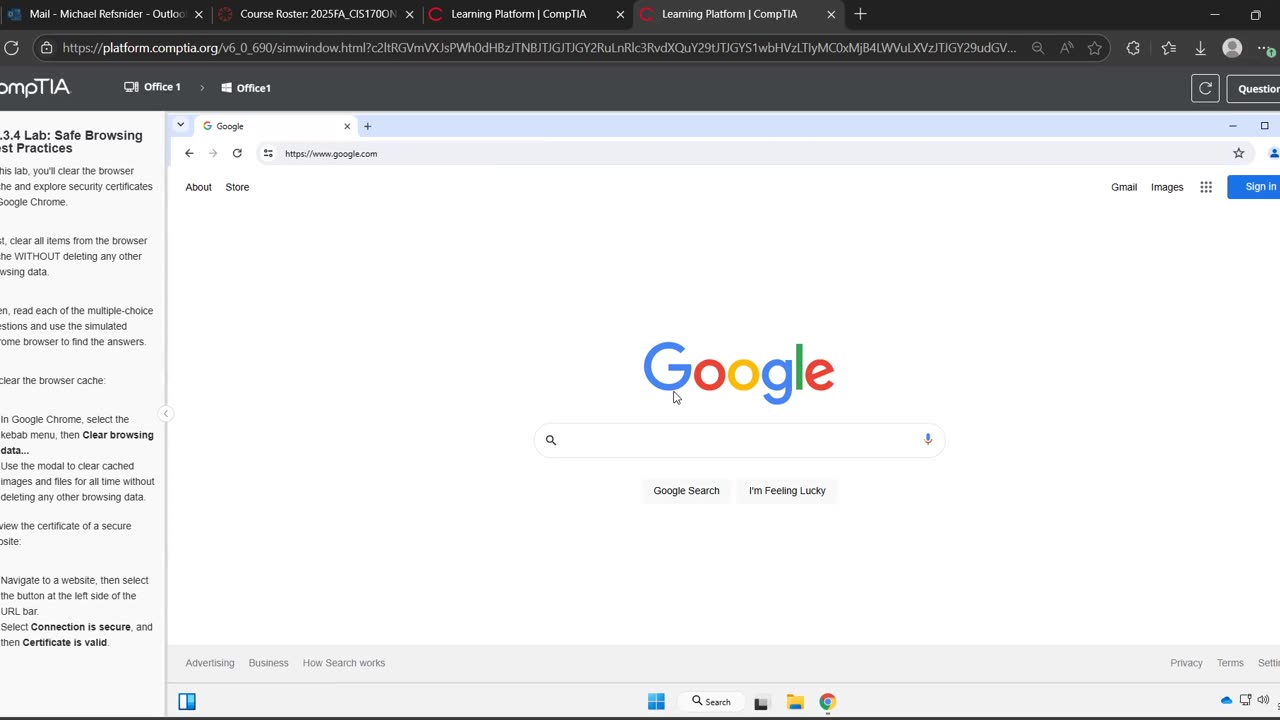The width and height of the screenshot is (1280, 720).
Task: Open a new Edge tab
Action: [860, 14]
